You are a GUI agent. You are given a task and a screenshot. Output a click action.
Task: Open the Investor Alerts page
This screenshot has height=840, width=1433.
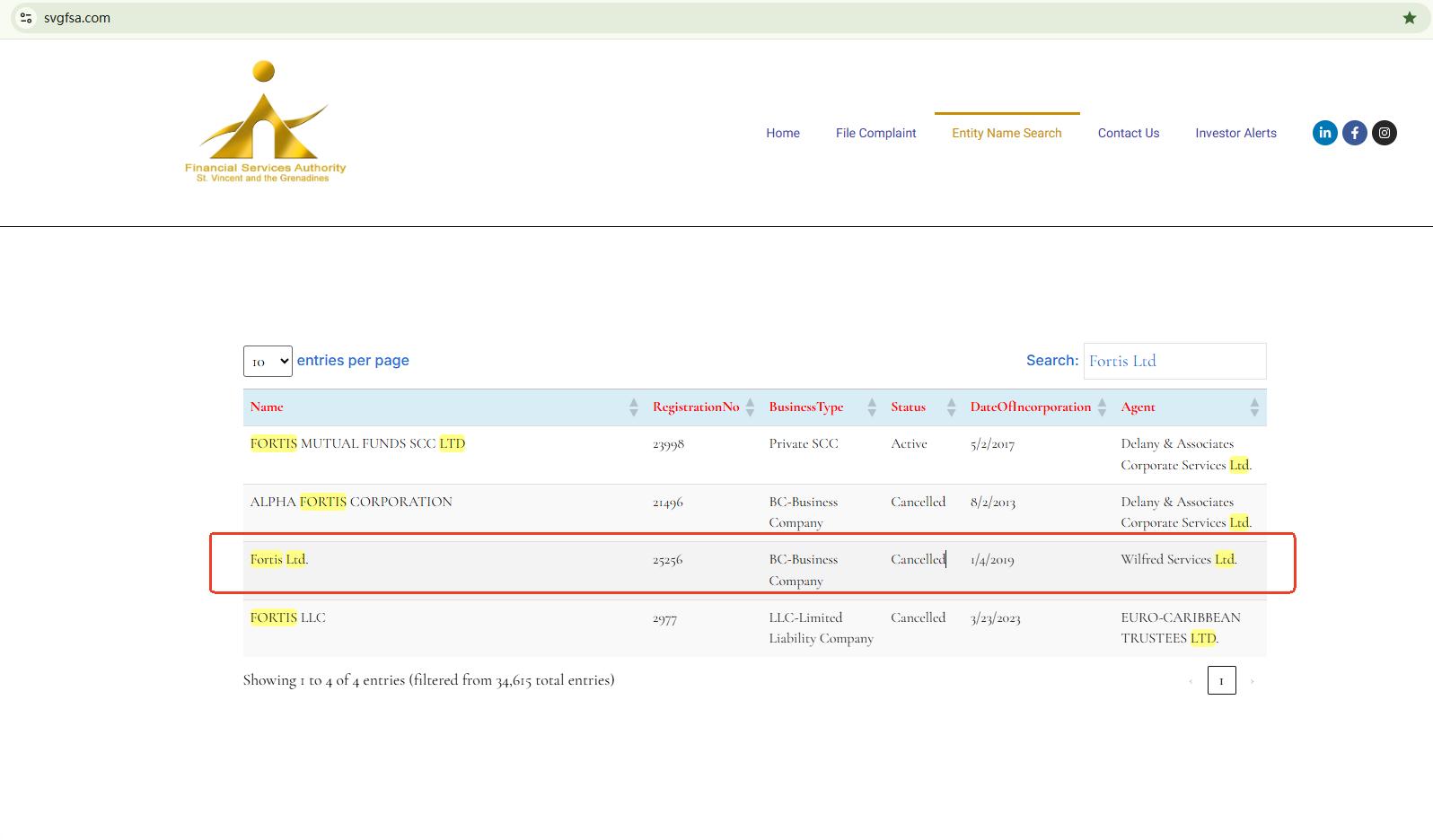[x=1235, y=133]
